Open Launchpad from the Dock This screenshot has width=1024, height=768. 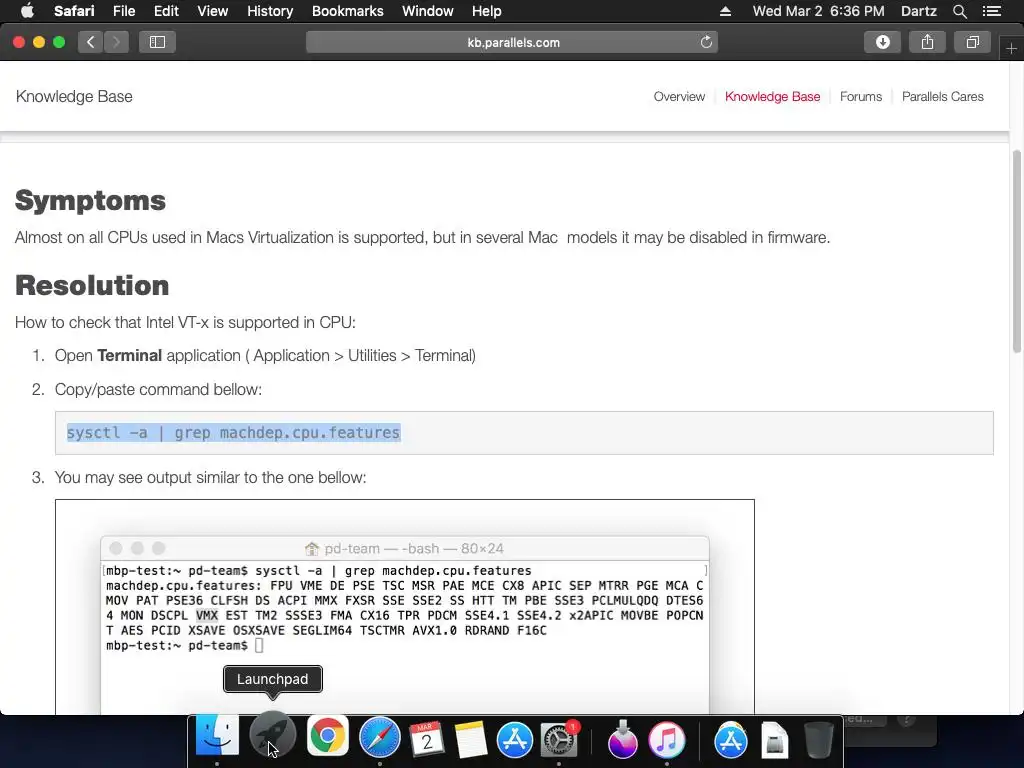272,737
